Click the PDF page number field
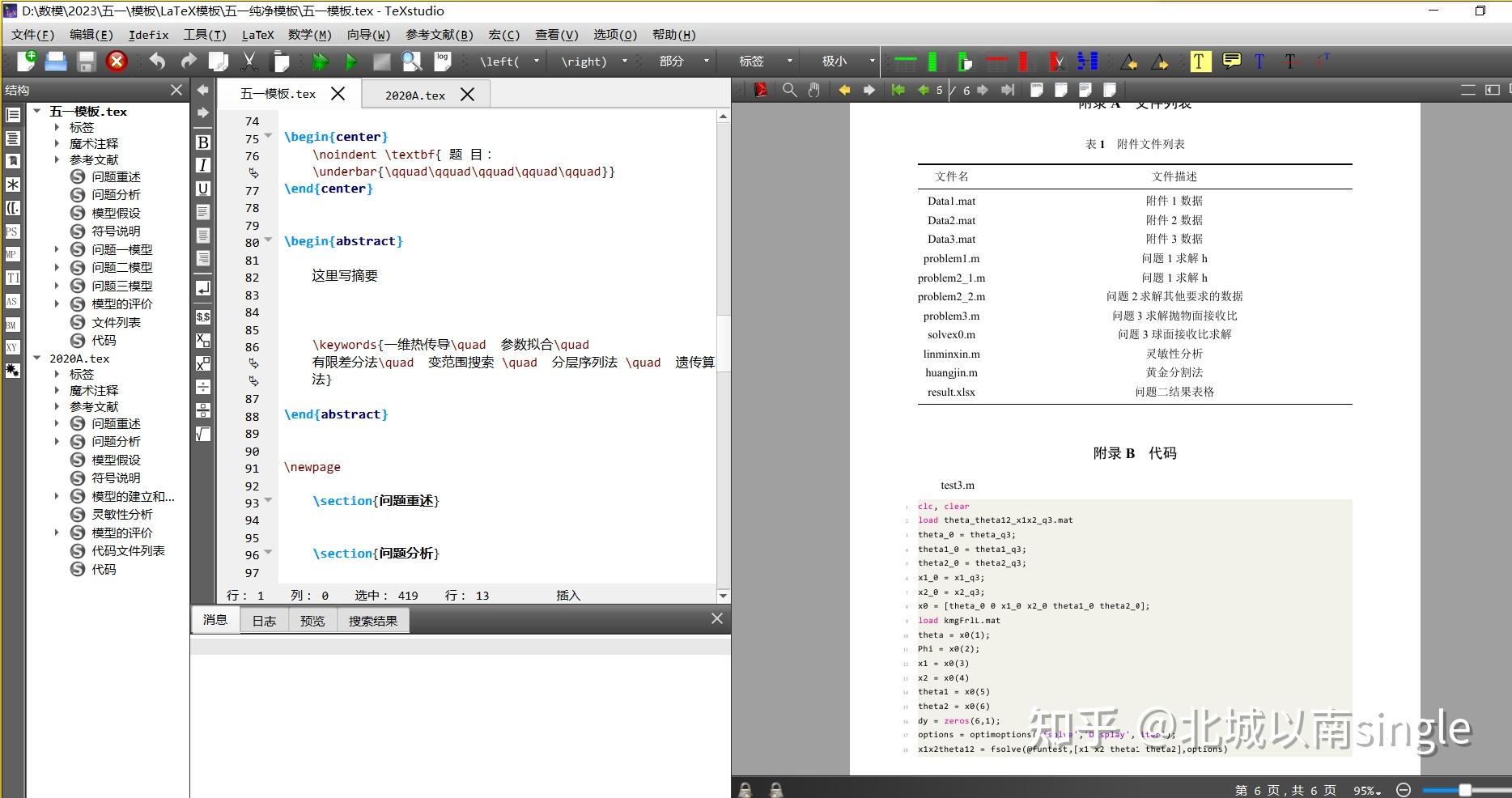This screenshot has height=798, width=1512. 939,90
